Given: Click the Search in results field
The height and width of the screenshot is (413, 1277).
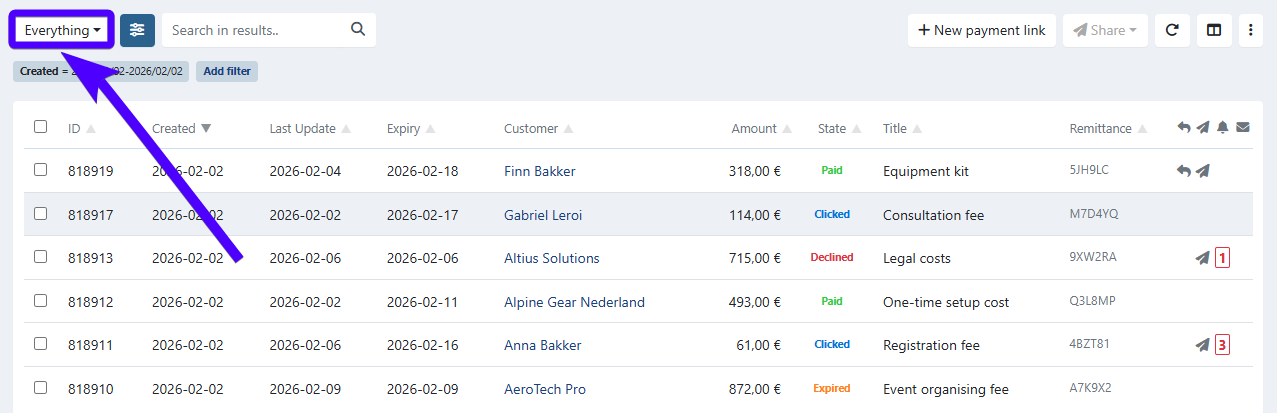Looking at the screenshot, I should pos(255,30).
